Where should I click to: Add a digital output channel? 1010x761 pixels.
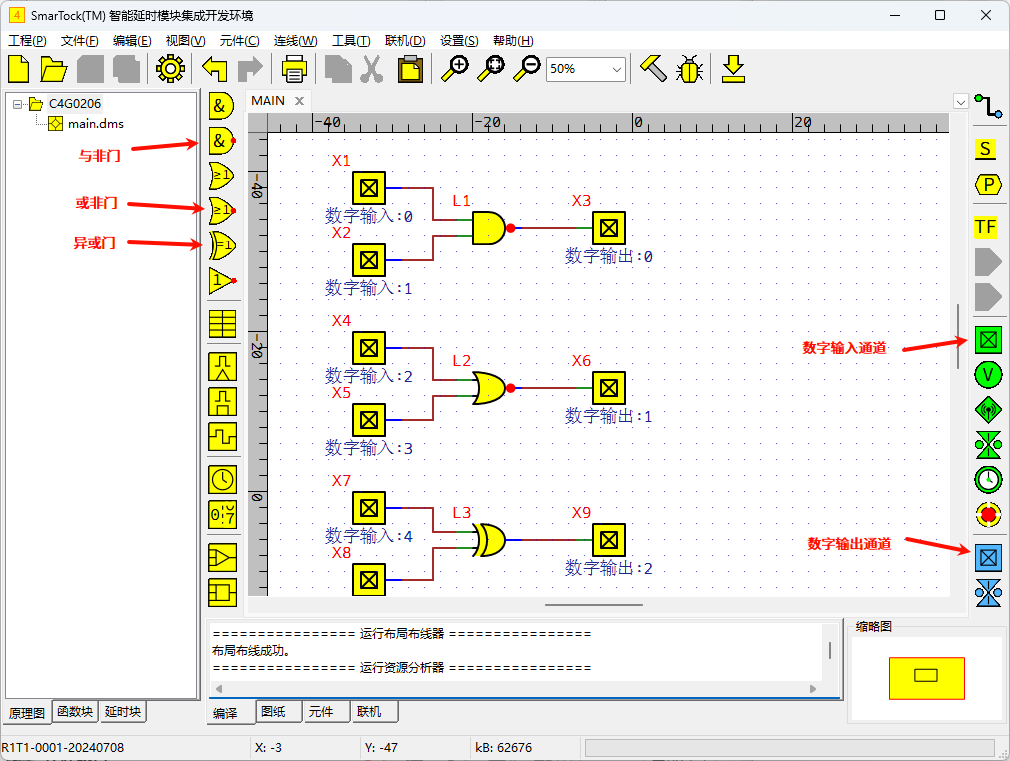click(988, 558)
